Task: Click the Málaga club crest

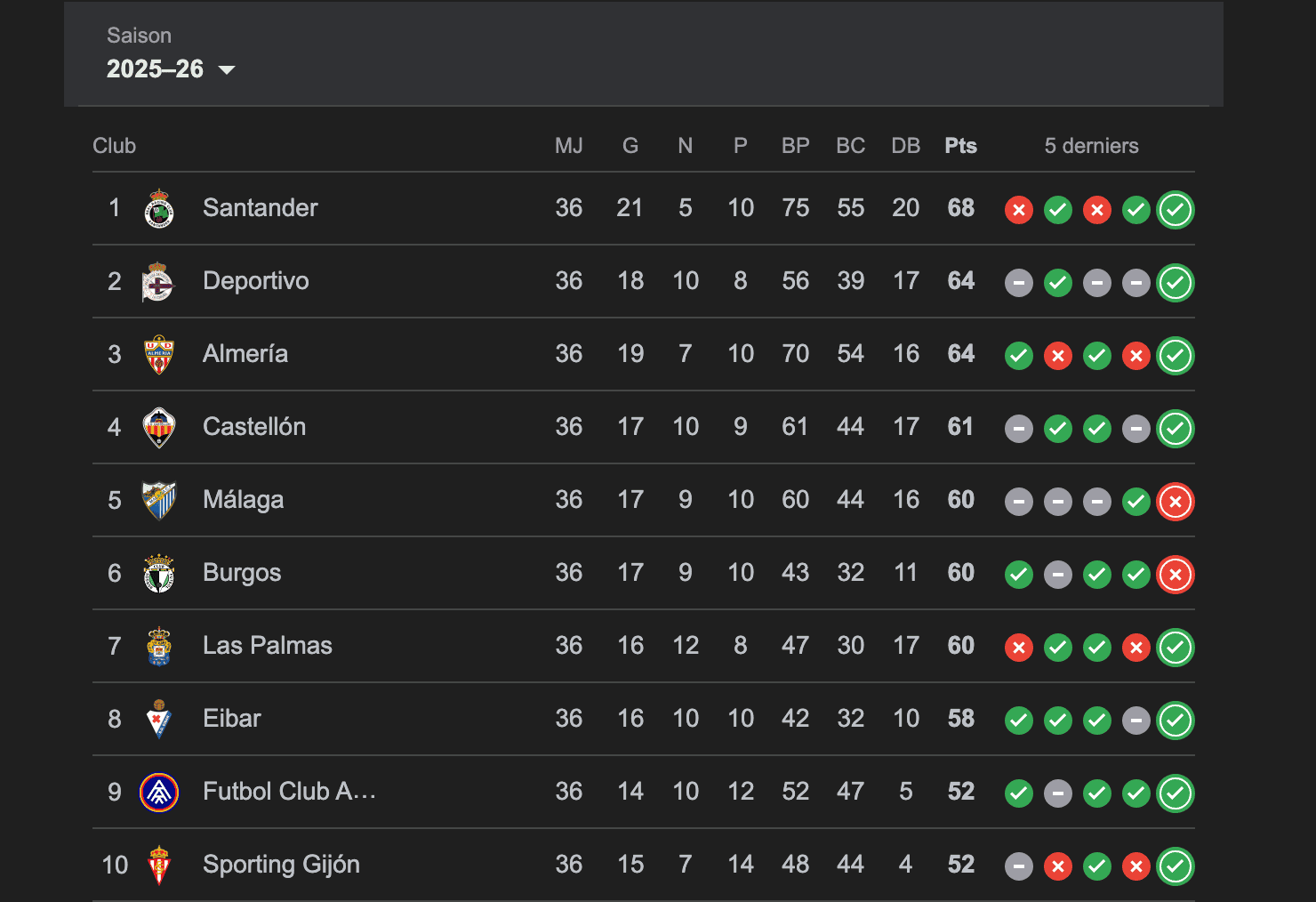Action: pos(159,501)
